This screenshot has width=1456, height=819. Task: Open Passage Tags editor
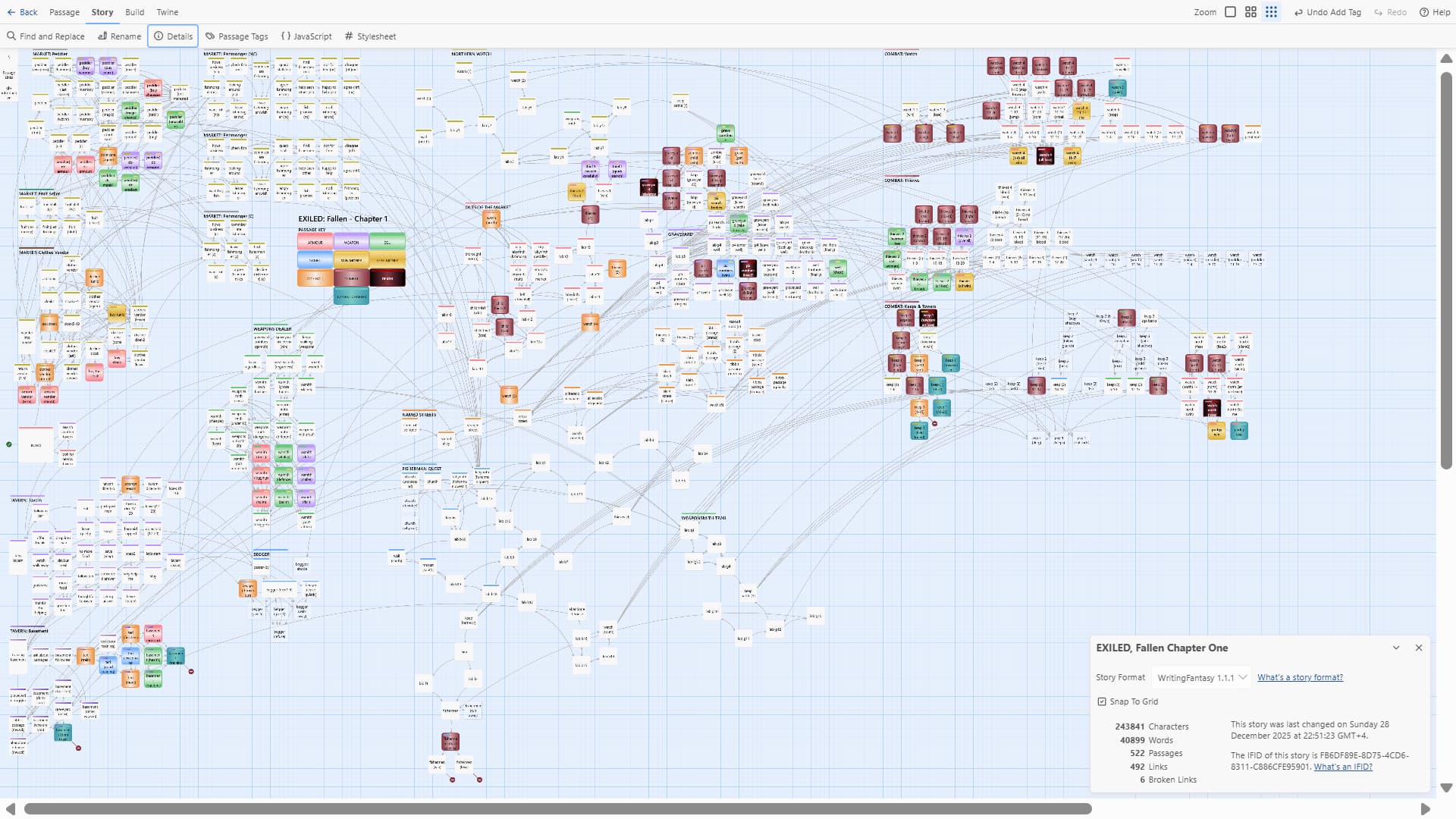237,36
